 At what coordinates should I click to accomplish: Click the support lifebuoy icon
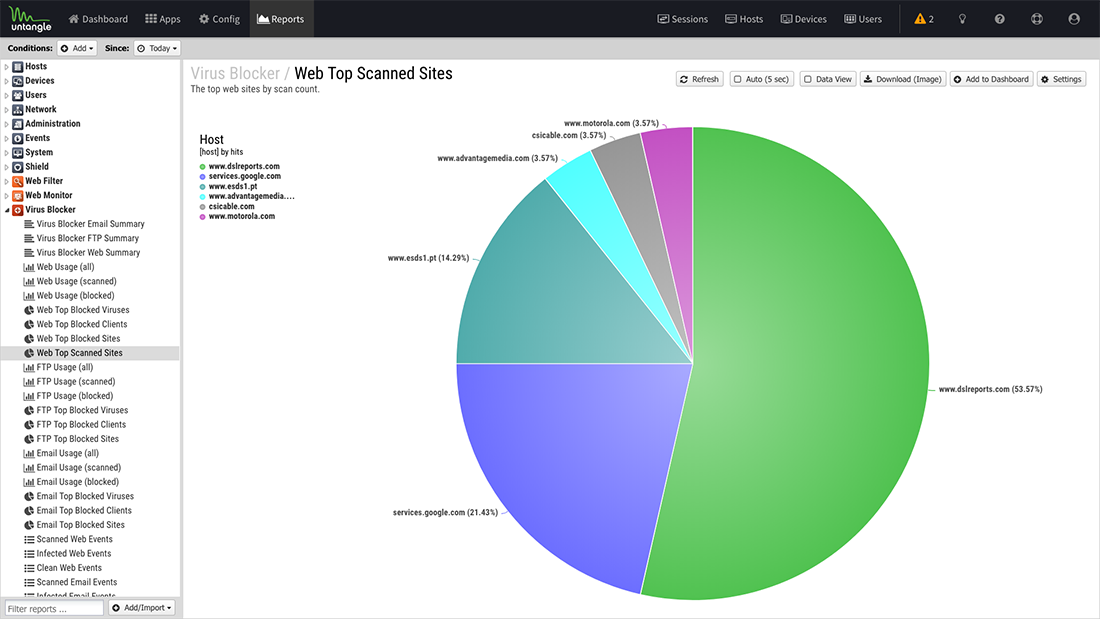click(x=1037, y=19)
